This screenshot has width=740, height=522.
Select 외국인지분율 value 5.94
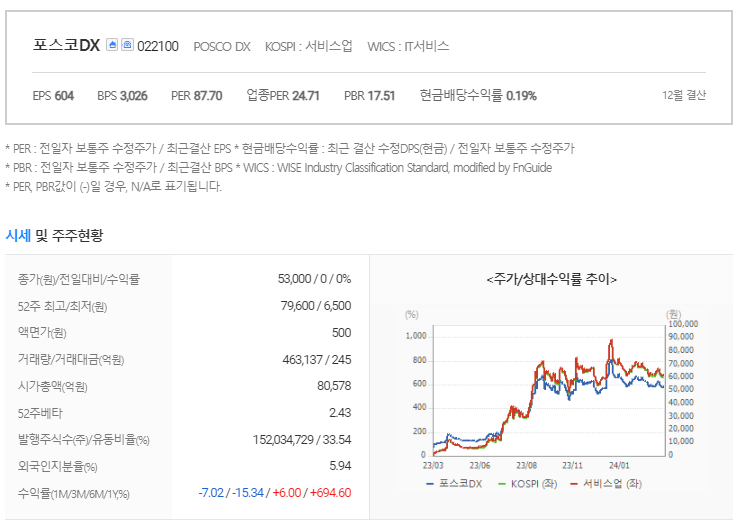pos(340,466)
